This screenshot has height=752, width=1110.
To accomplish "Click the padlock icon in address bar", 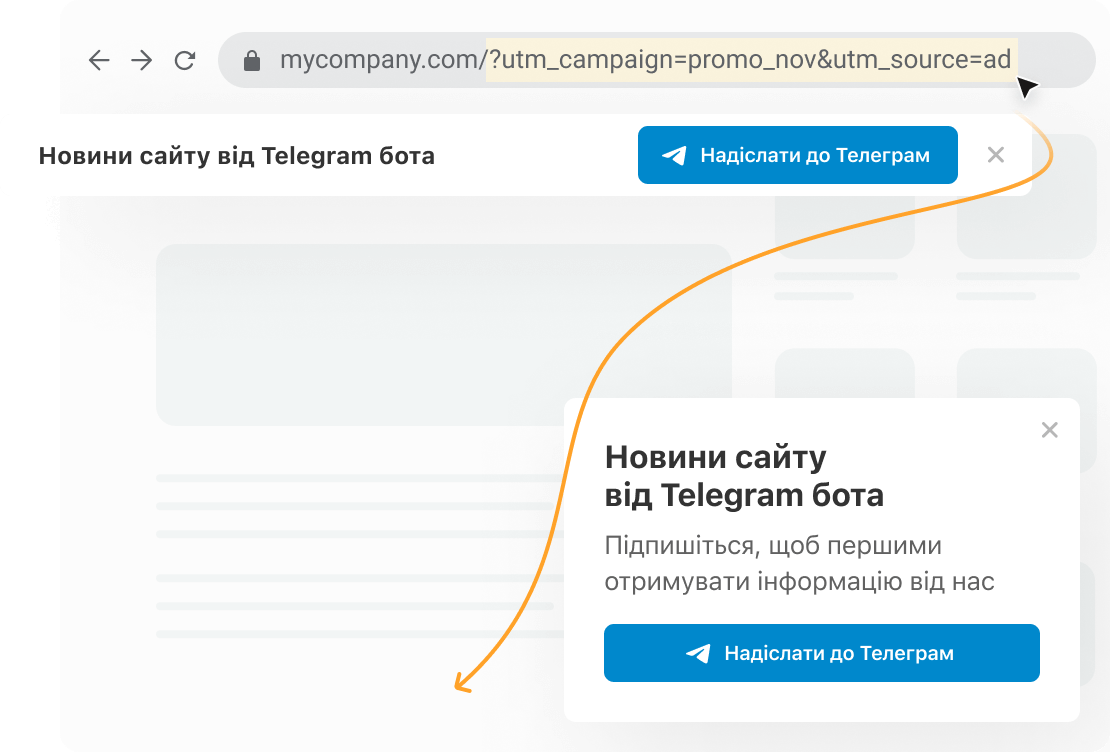I will pyautogui.click(x=252, y=61).
